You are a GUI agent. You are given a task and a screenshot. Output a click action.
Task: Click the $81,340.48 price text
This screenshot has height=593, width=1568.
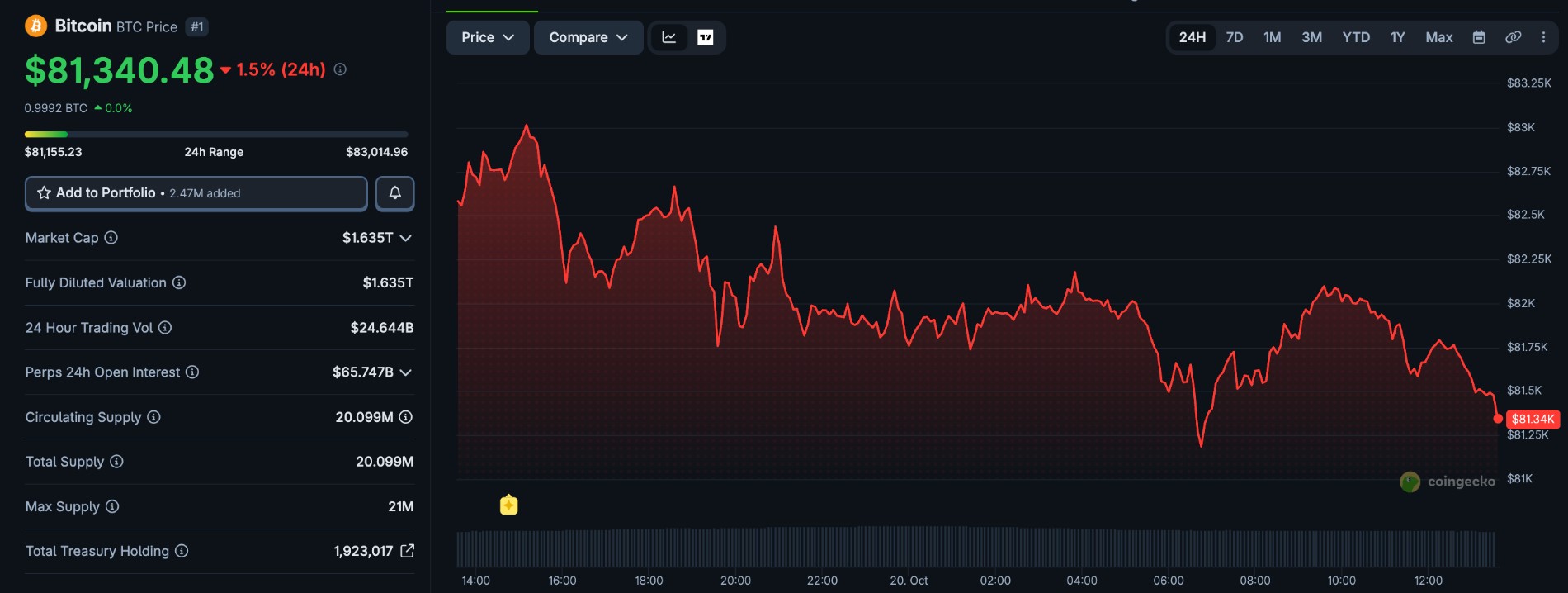(x=120, y=70)
